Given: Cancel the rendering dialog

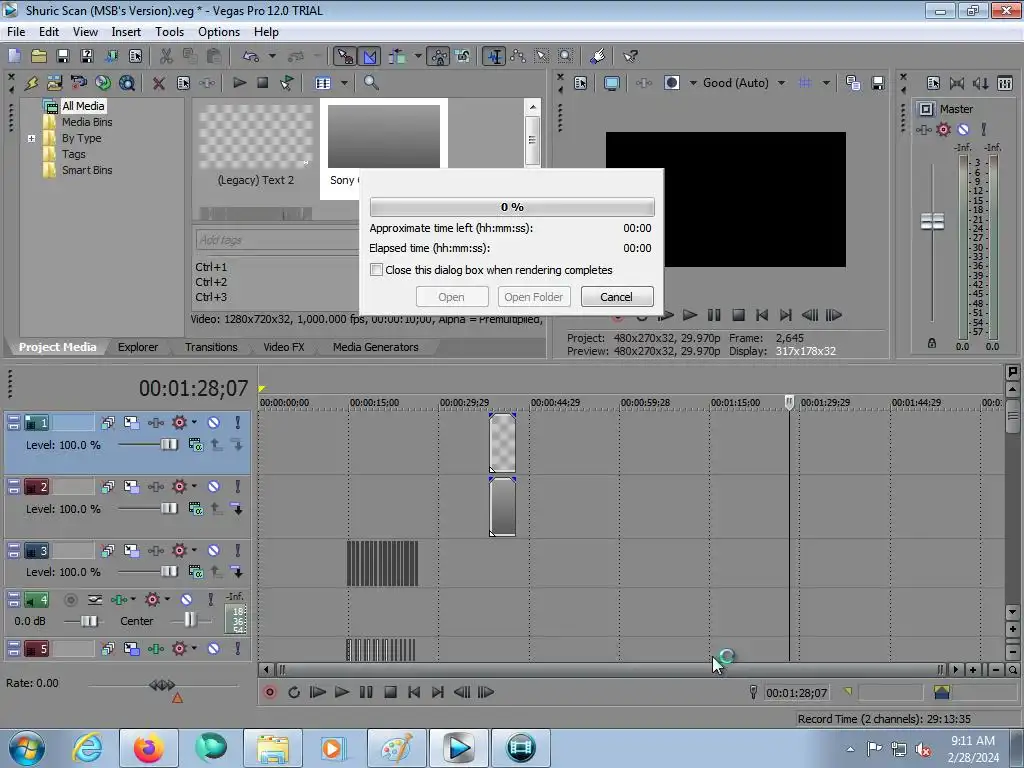Looking at the screenshot, I should (616, 296).
